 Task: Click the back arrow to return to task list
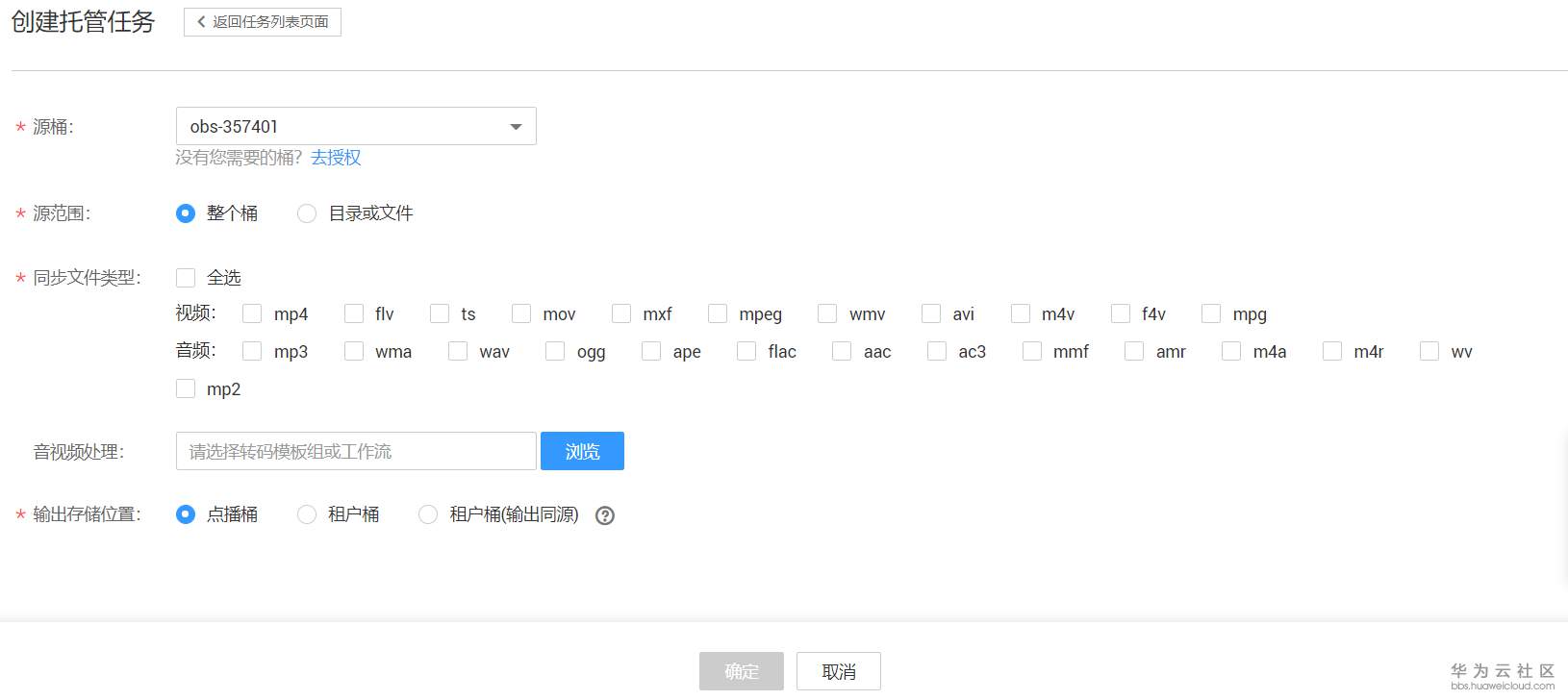pos(201,22)
